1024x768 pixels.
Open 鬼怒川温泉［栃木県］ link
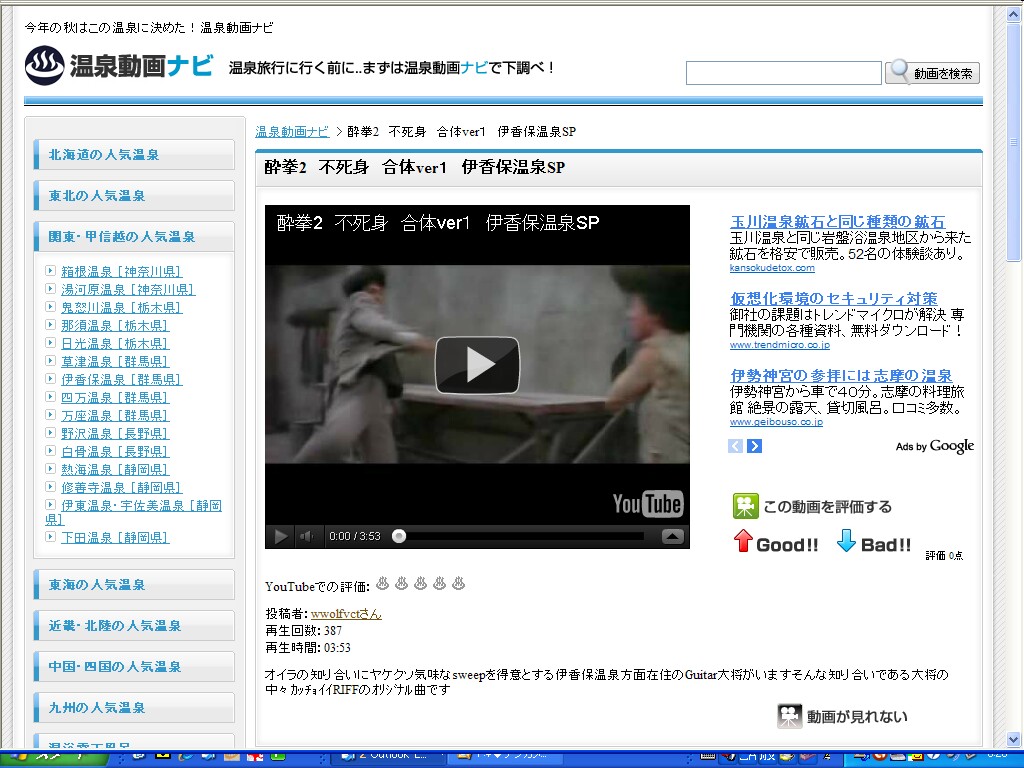click(121, 307)
